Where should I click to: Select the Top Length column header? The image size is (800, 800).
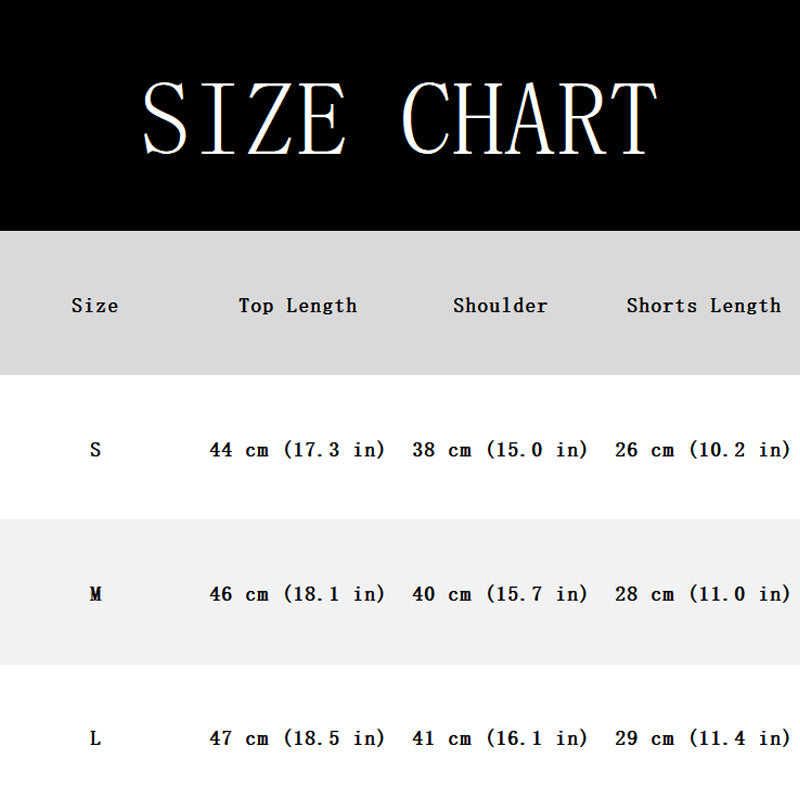coord(298,306)
